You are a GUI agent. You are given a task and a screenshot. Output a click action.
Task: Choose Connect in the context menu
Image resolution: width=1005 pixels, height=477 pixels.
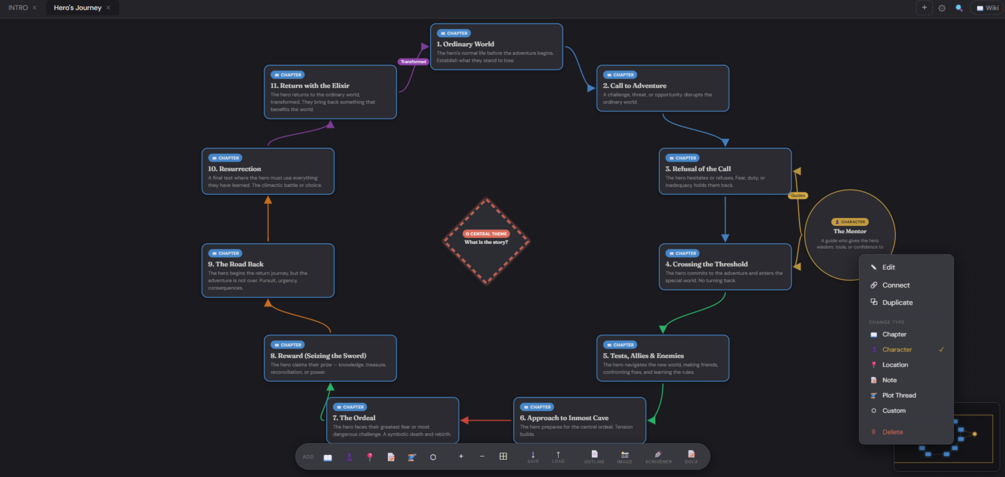(906, 285)
